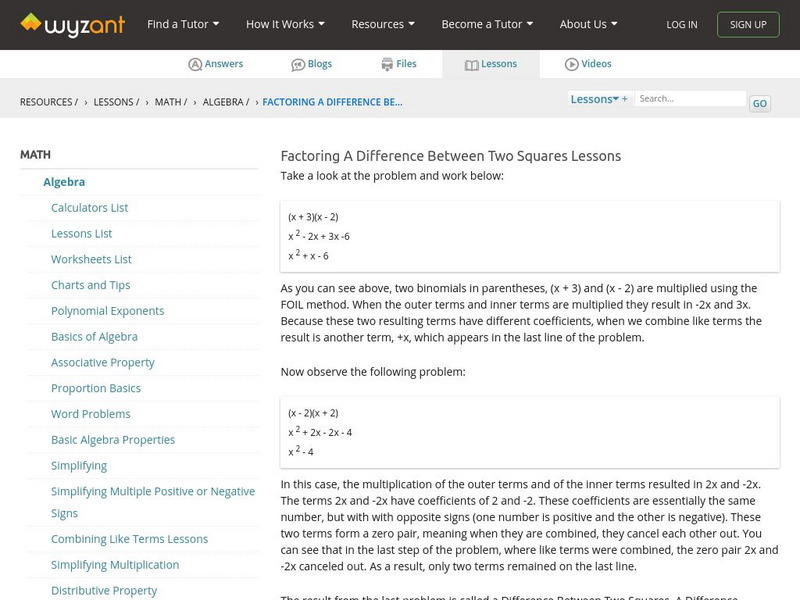This screenshot has height=600, width=800.
Task: Click the Wyzant logo
Action: (x=72, y=24)
